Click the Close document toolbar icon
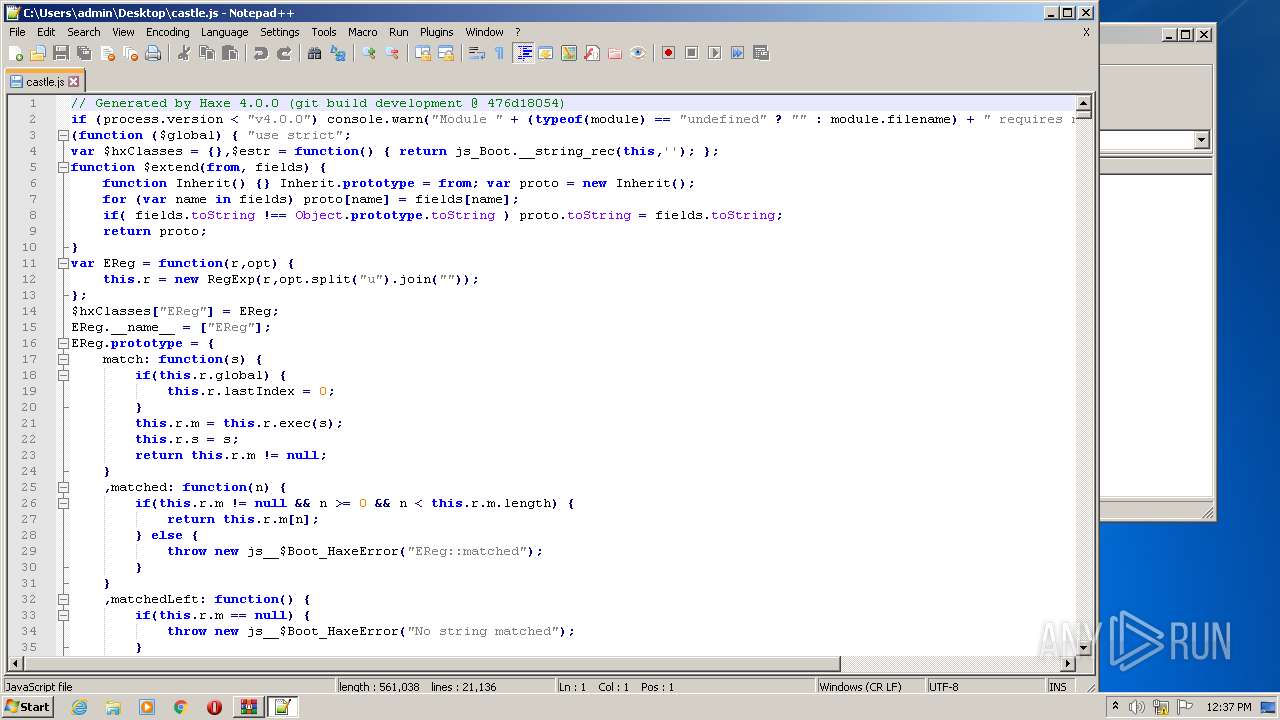 (107, 53)
